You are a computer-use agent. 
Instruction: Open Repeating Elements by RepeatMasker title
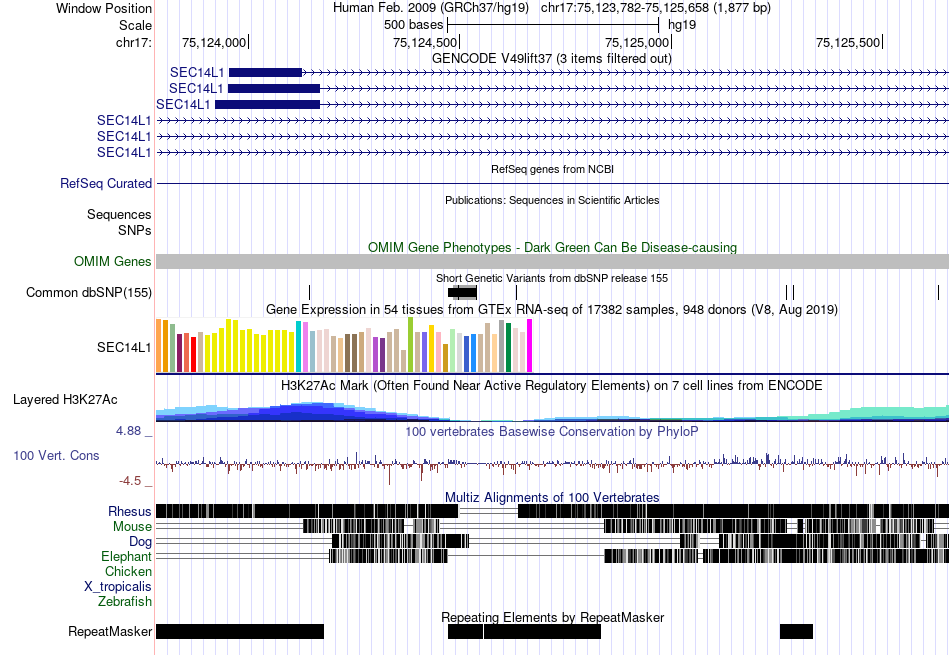pos(552,617)
